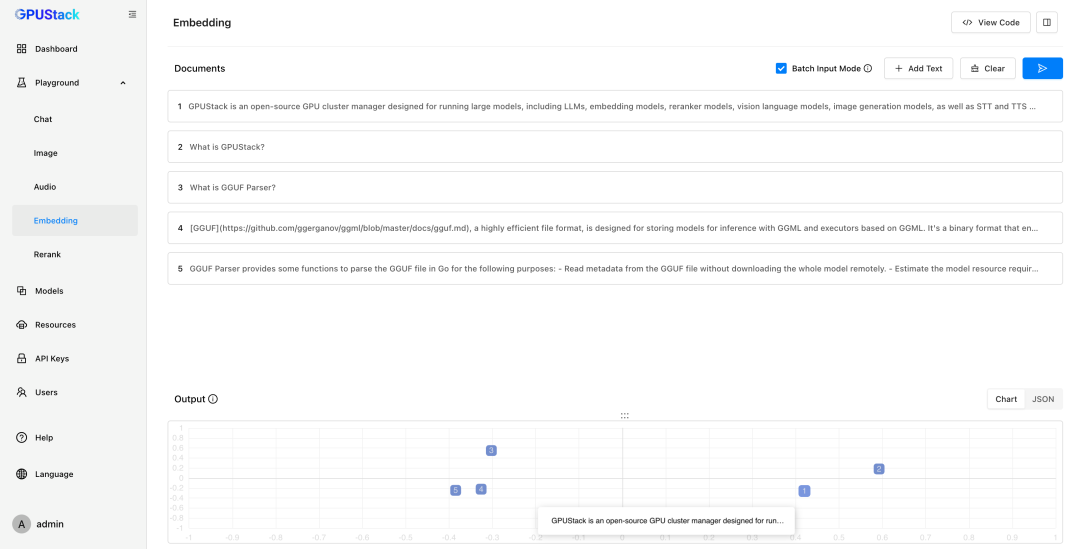Click the Batch Input Mode info icon

pos(868,69)
